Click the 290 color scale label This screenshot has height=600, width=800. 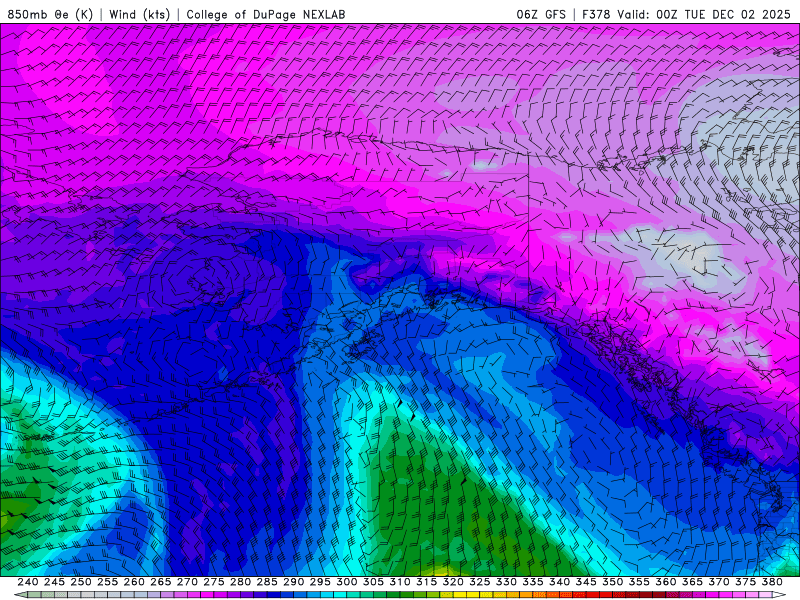click(x=293, y=582)
